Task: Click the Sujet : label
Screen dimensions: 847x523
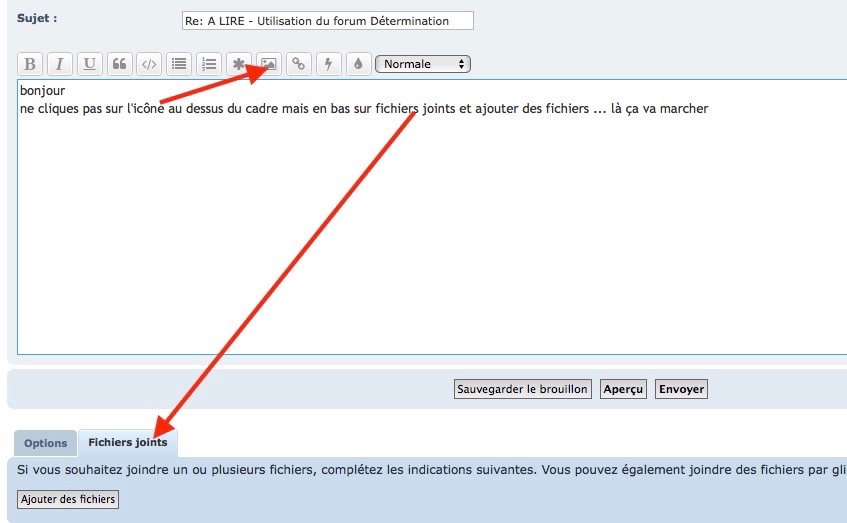Action: coord(37,18)
